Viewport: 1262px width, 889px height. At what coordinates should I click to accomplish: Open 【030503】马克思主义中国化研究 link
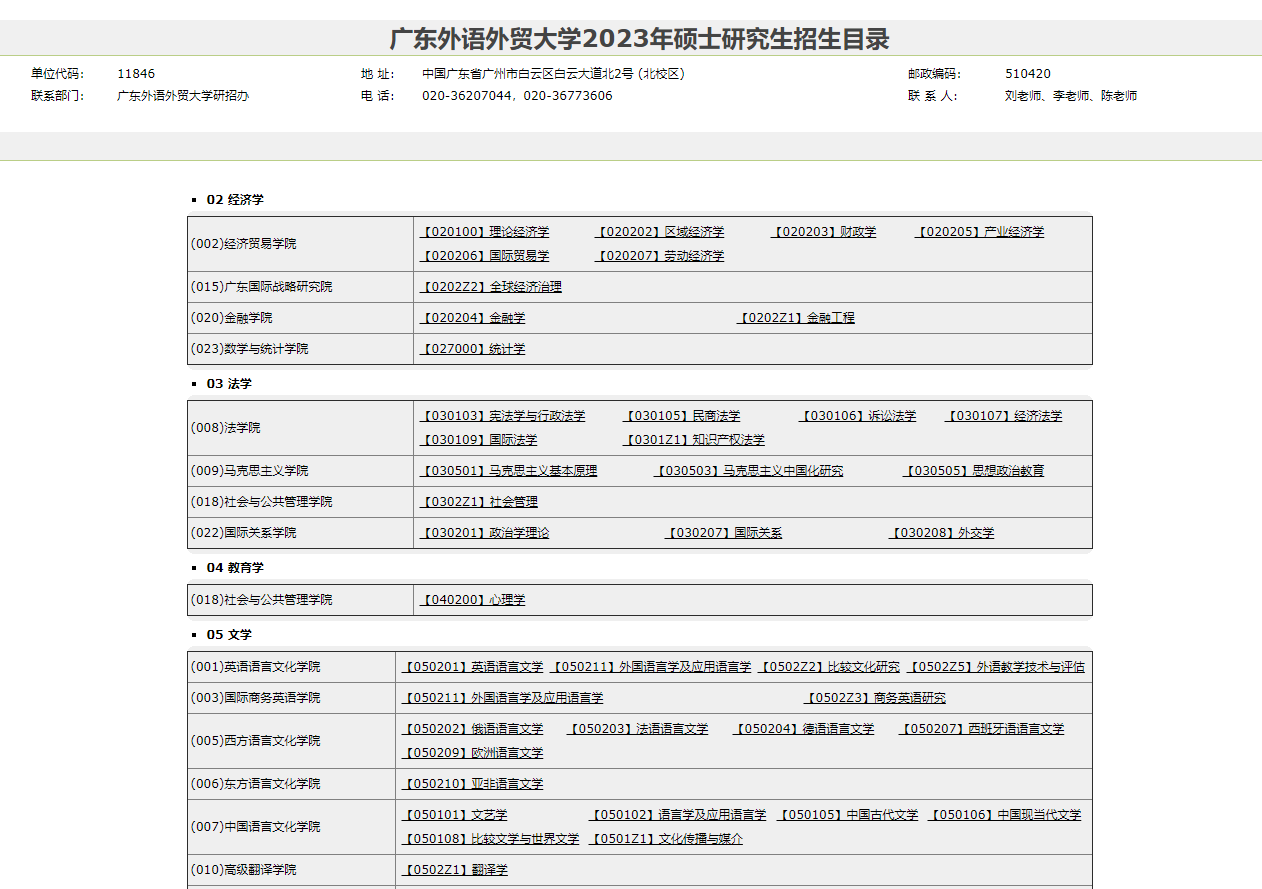click(748, 471)
